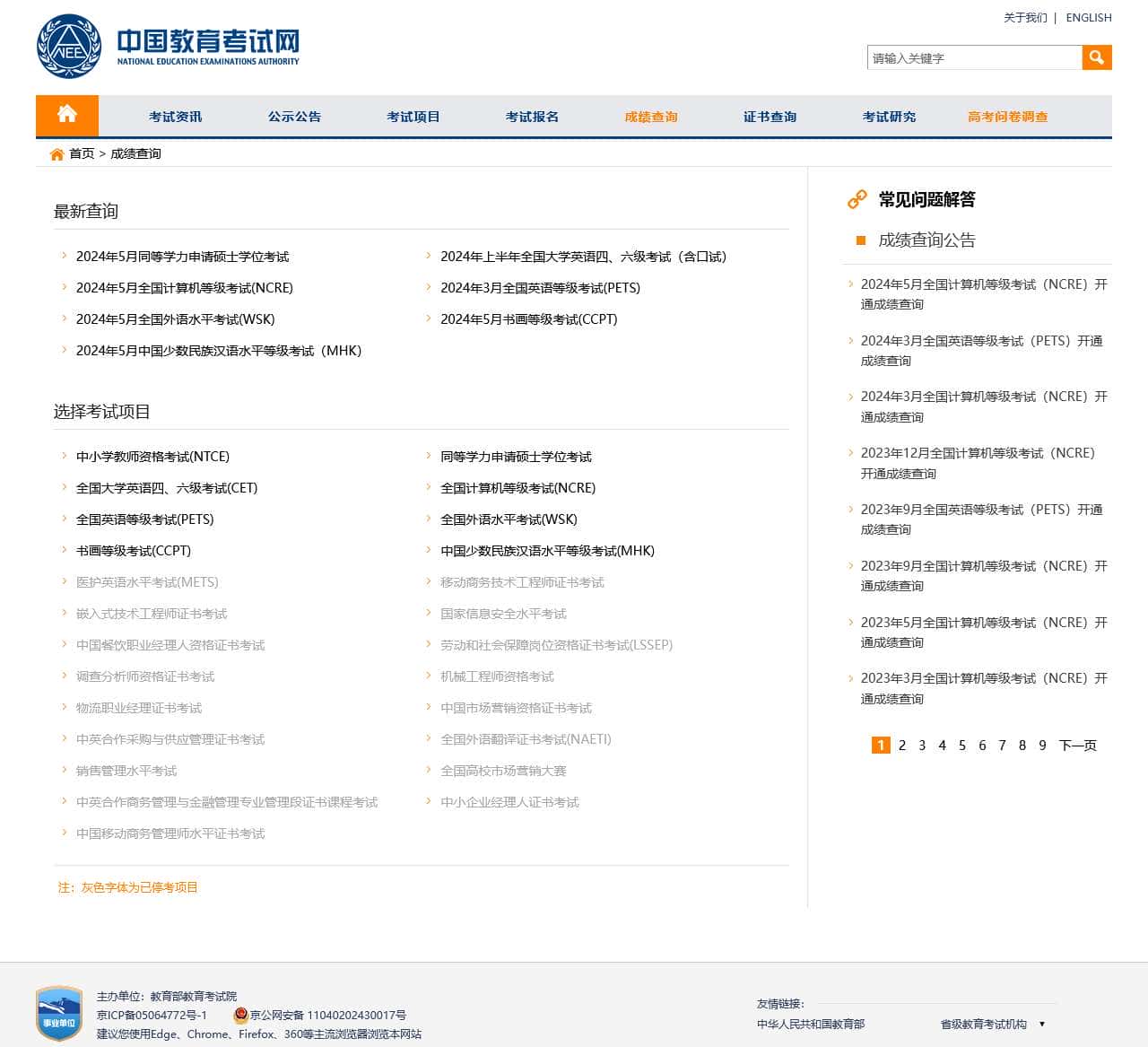Click the home icon in the navigation bar
Image resolution: width=1148 pixels, height=1047 pixels.
click(66, 115)
